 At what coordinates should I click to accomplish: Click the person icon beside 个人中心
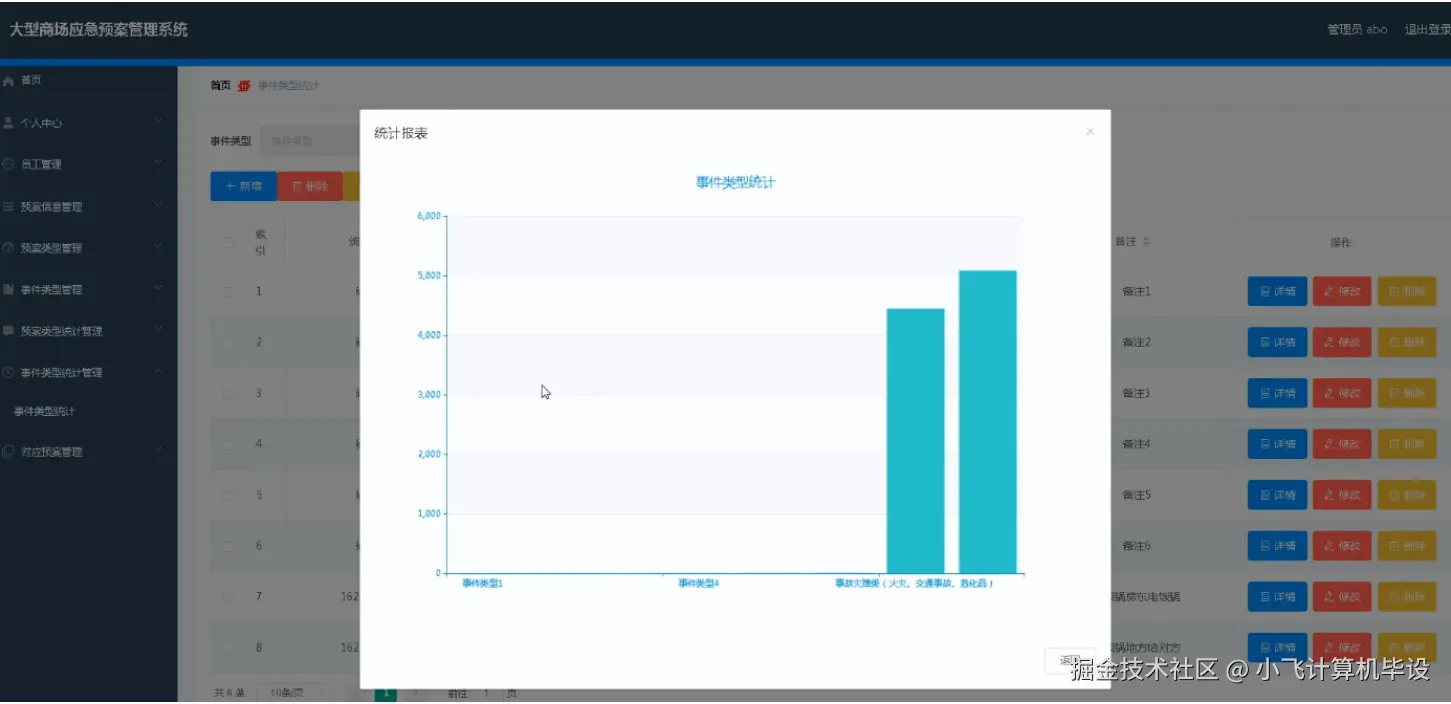(x=9, y=123)
